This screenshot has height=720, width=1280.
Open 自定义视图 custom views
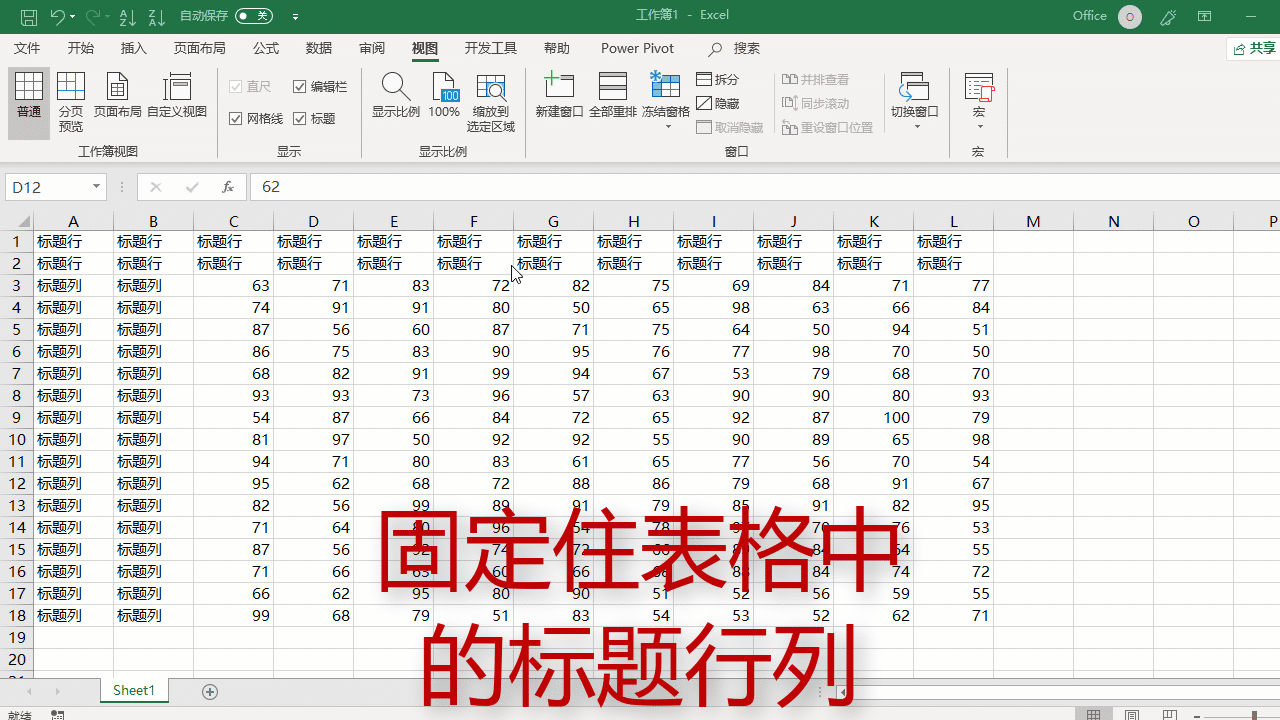[177, 97]
